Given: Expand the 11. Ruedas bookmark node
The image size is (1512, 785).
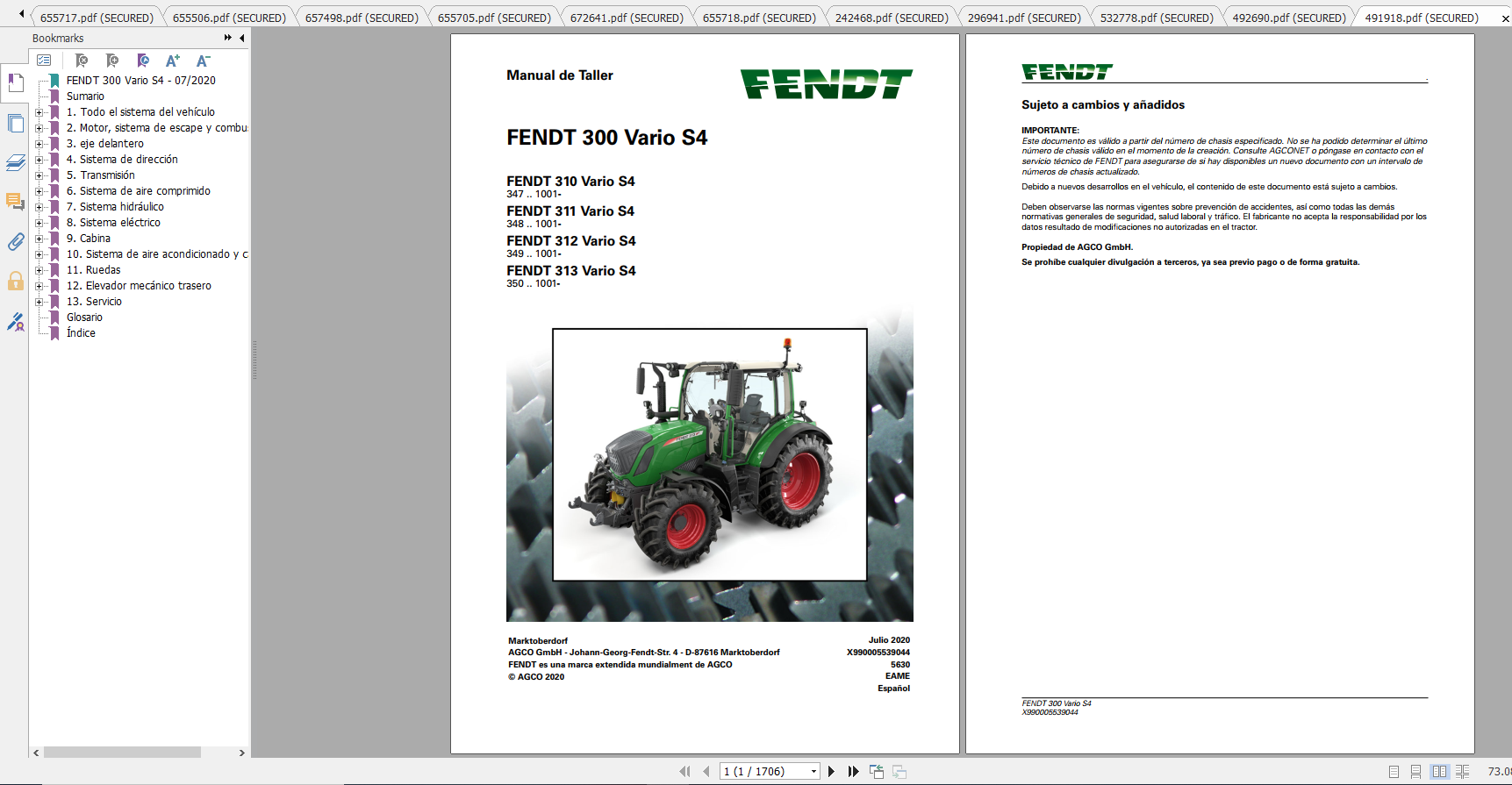Looking at the screenshot, I should [39, 270].
